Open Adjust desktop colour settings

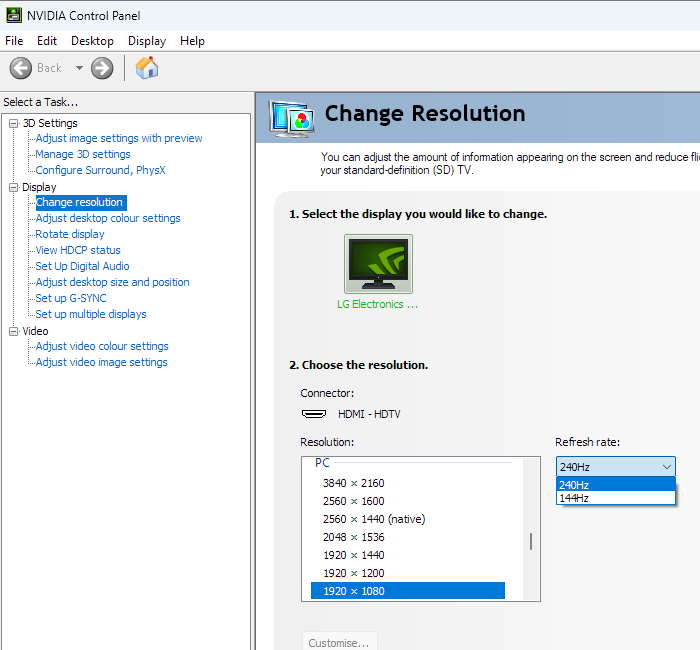[x=108, y=218]
